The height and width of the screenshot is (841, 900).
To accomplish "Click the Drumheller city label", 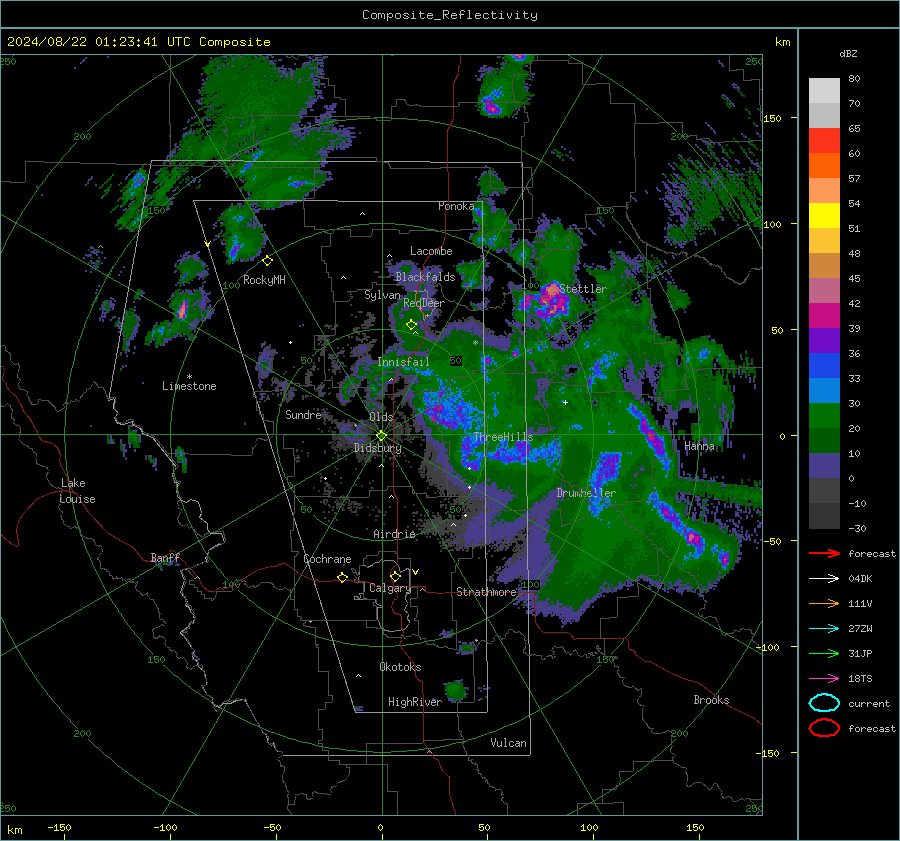I will pyautogui.click(x=586, y=493).
